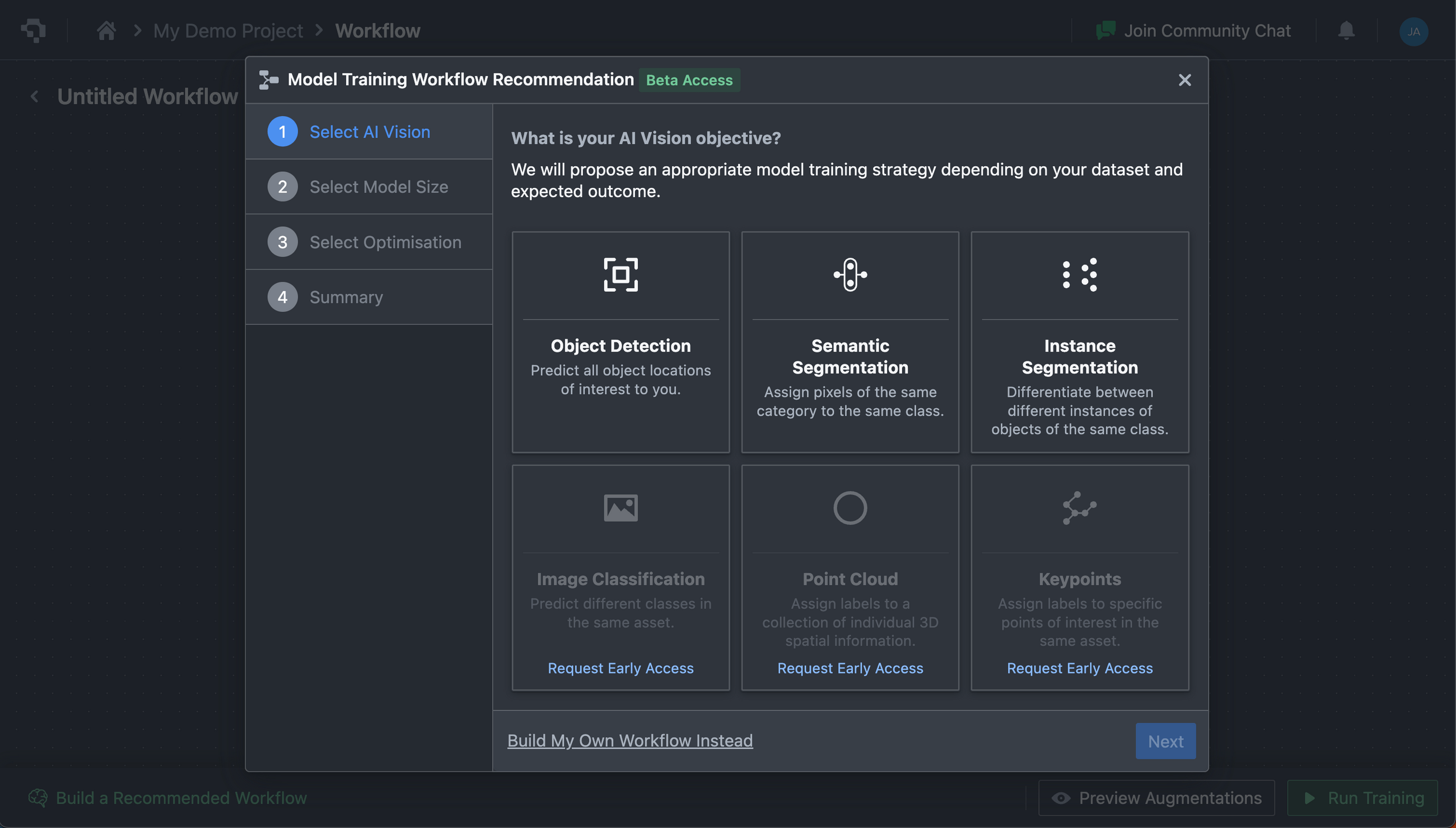1456x828 pixels.
Task: Click the Keypoints graph icon
Action: (1079, 508)
